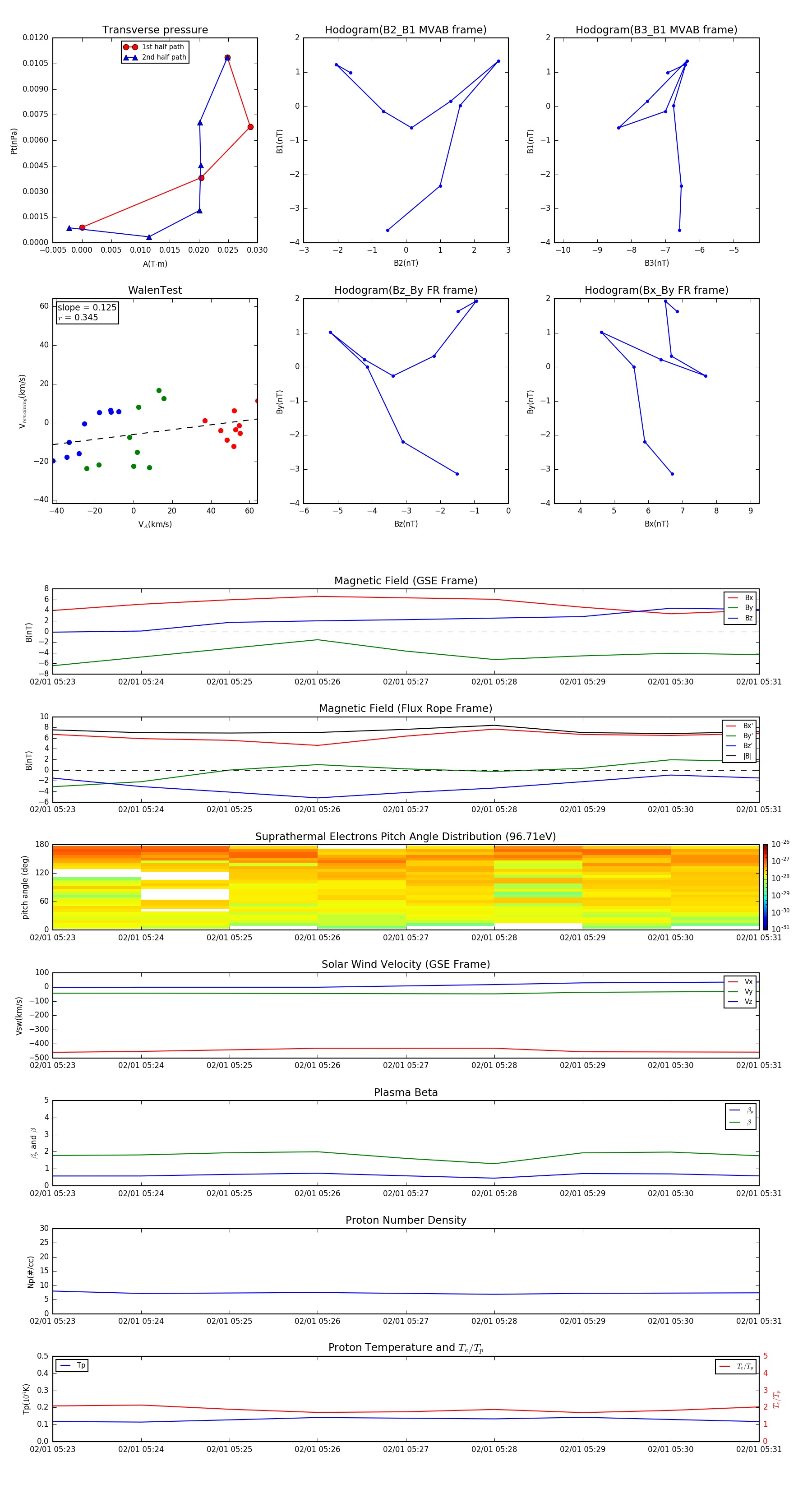This screenshot has width=812, height=1489.
Task: Click the Walen test dashed regression line
Action: point(155,432)
